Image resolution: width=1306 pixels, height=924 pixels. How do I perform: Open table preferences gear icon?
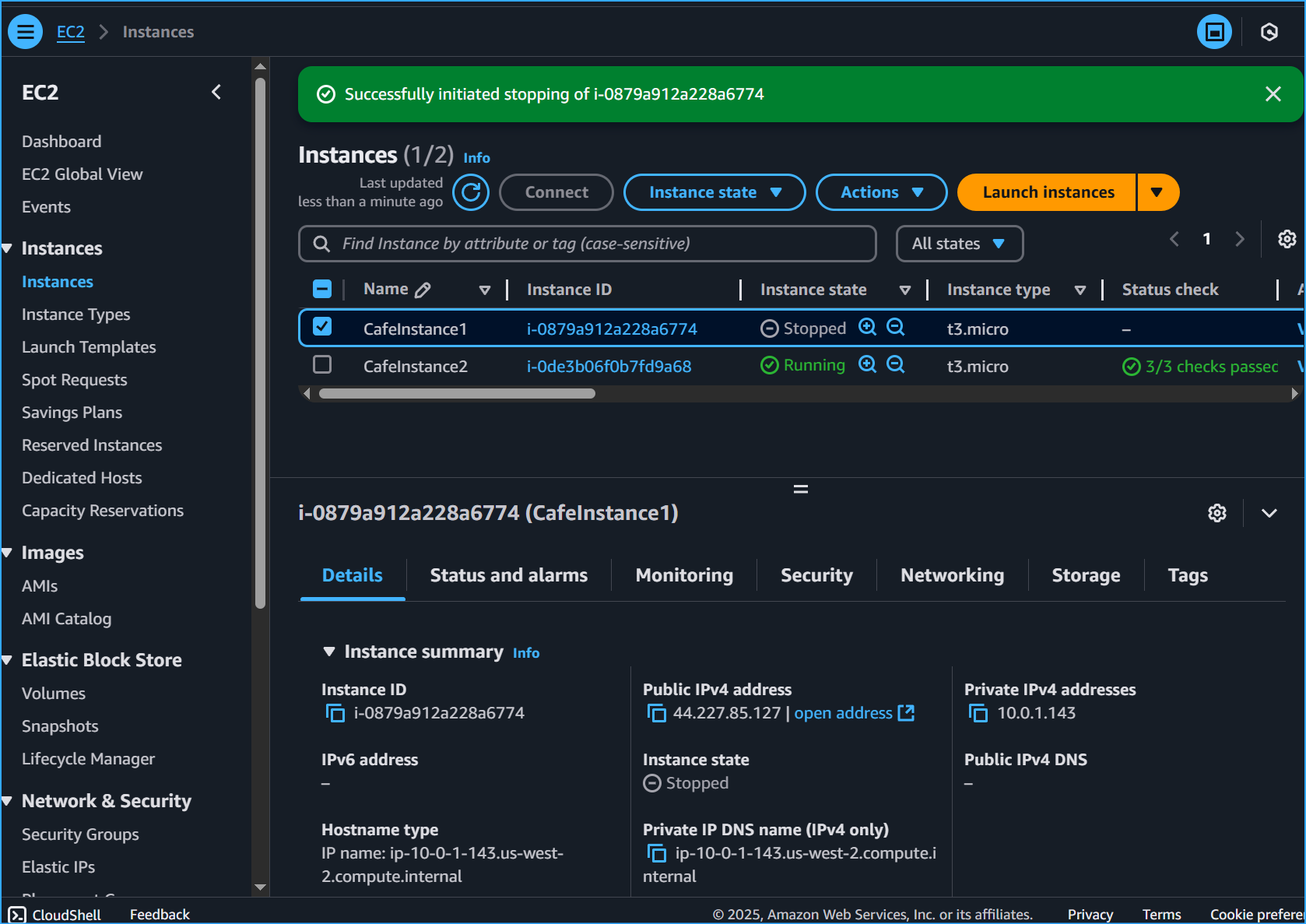click(1287, 239)
